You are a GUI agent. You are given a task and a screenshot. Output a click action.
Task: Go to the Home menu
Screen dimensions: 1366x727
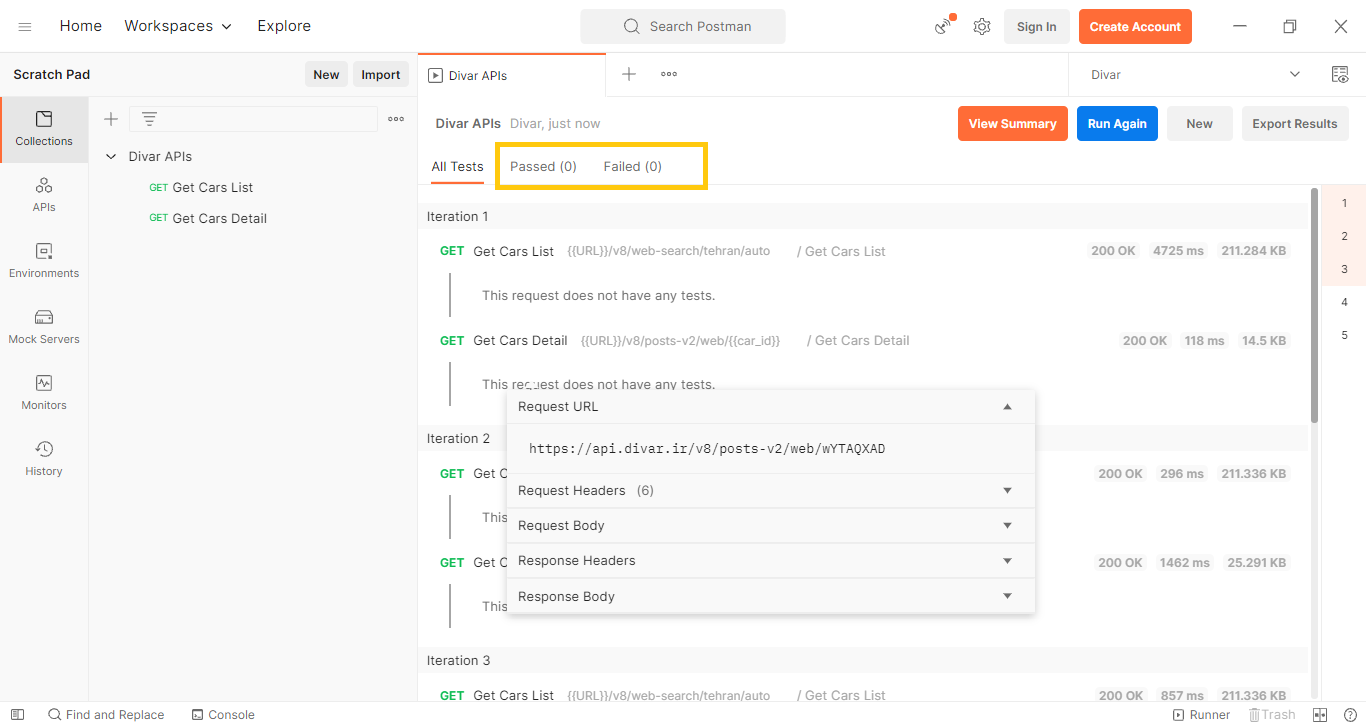[x=81, y=26]
